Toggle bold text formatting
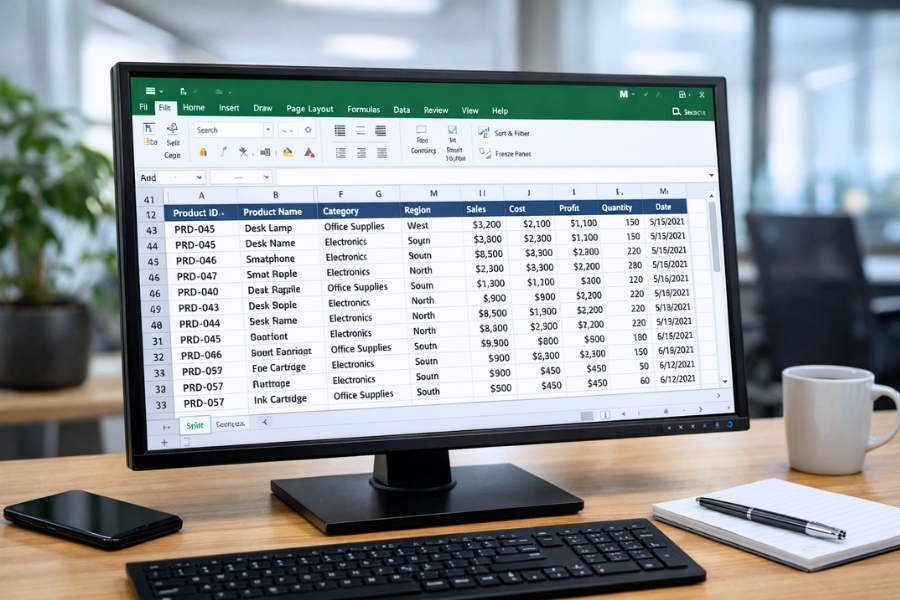Screen dimensions: 900x600 [223, 152]
